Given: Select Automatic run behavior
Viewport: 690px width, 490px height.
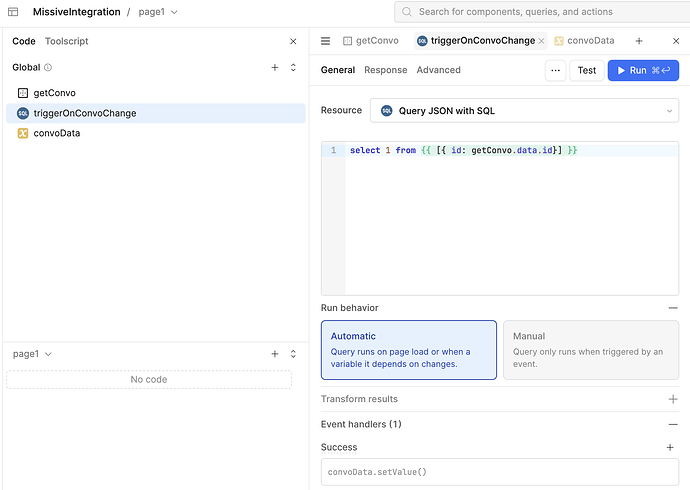Looking at the screenshot, I should (408, 350).
